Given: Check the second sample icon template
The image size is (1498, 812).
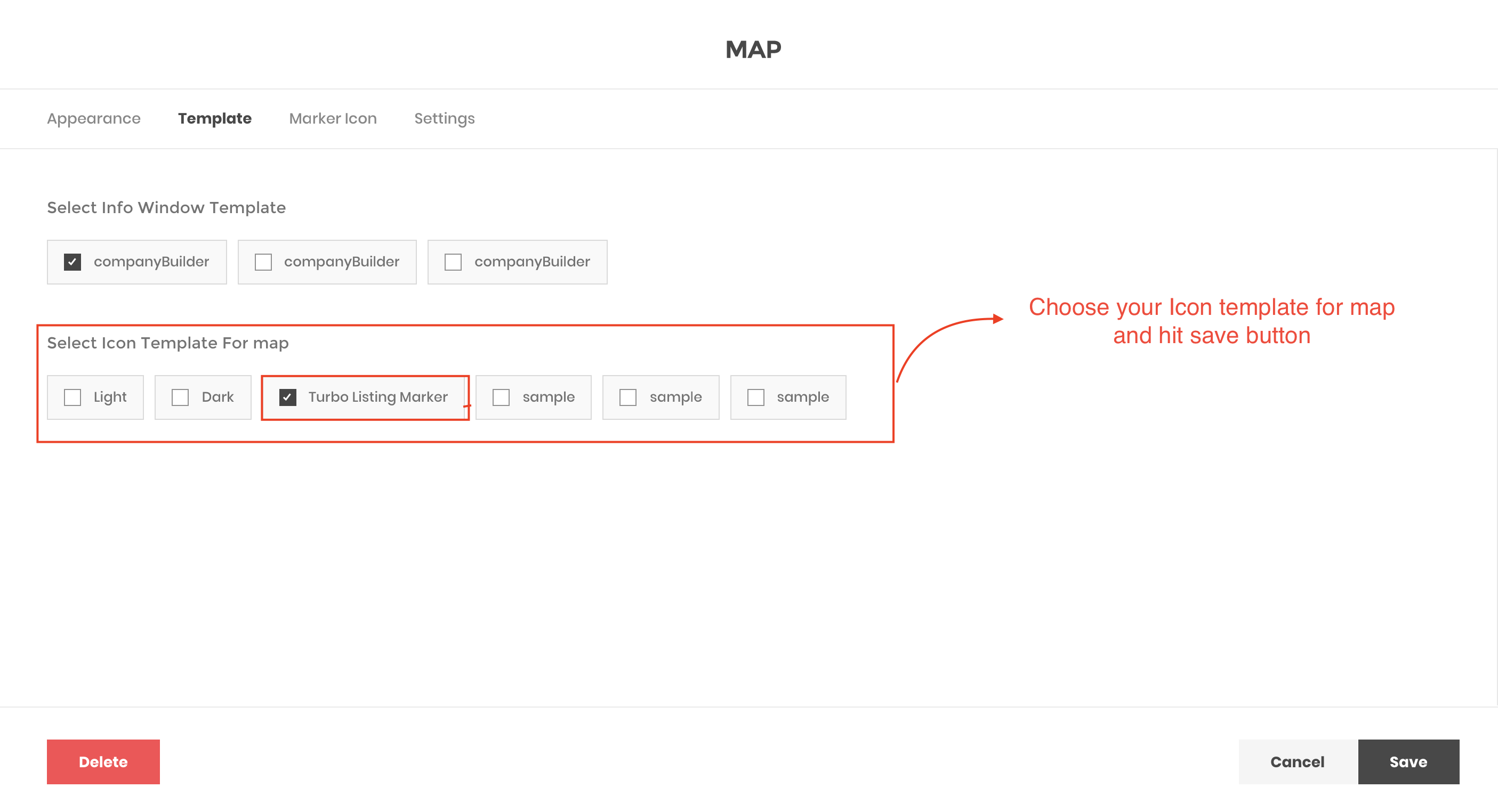Looking at the screenshot, I should [628, 397].
